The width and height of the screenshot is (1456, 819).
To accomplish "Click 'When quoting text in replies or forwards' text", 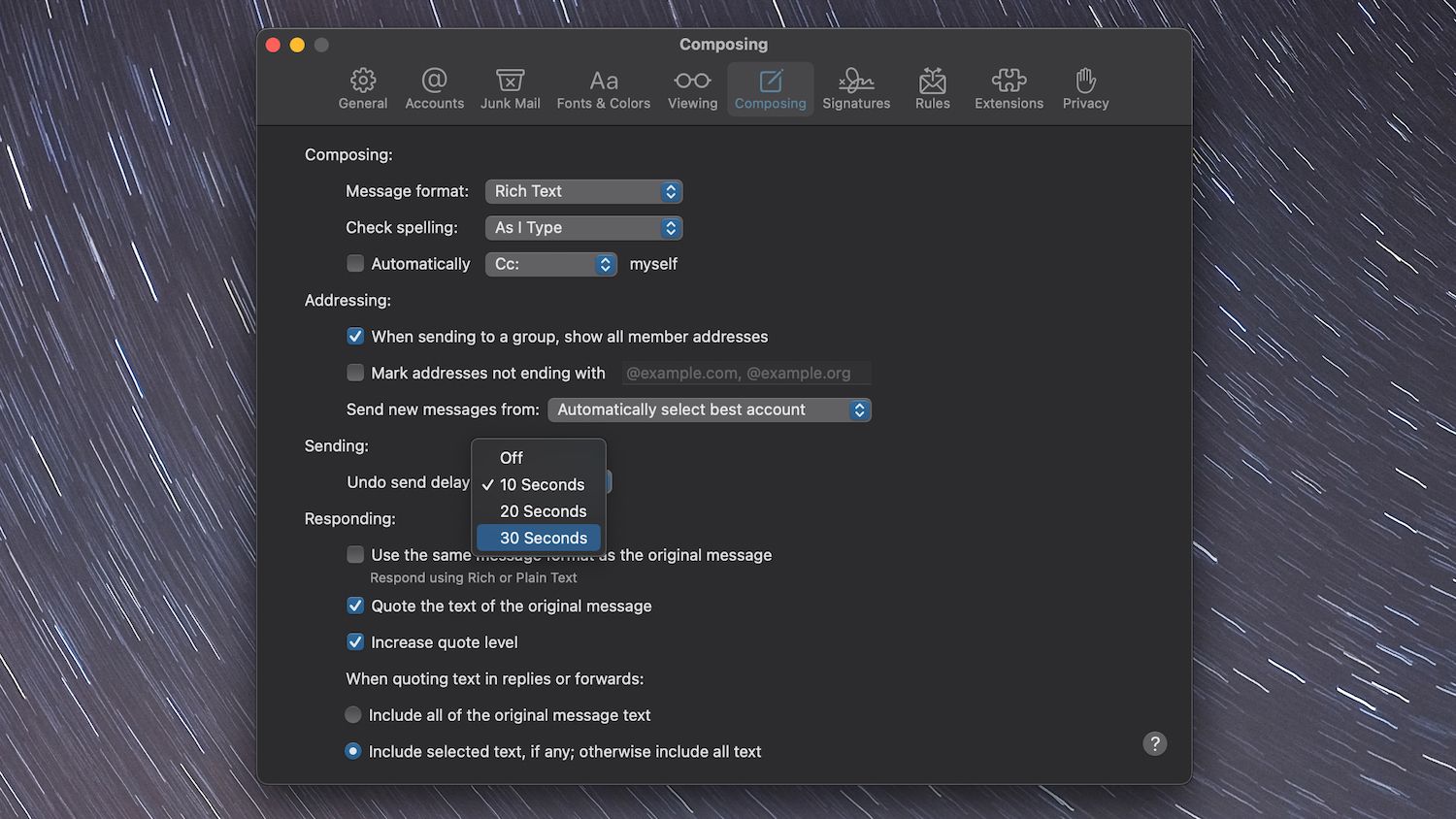I will [x=495, y=678].
